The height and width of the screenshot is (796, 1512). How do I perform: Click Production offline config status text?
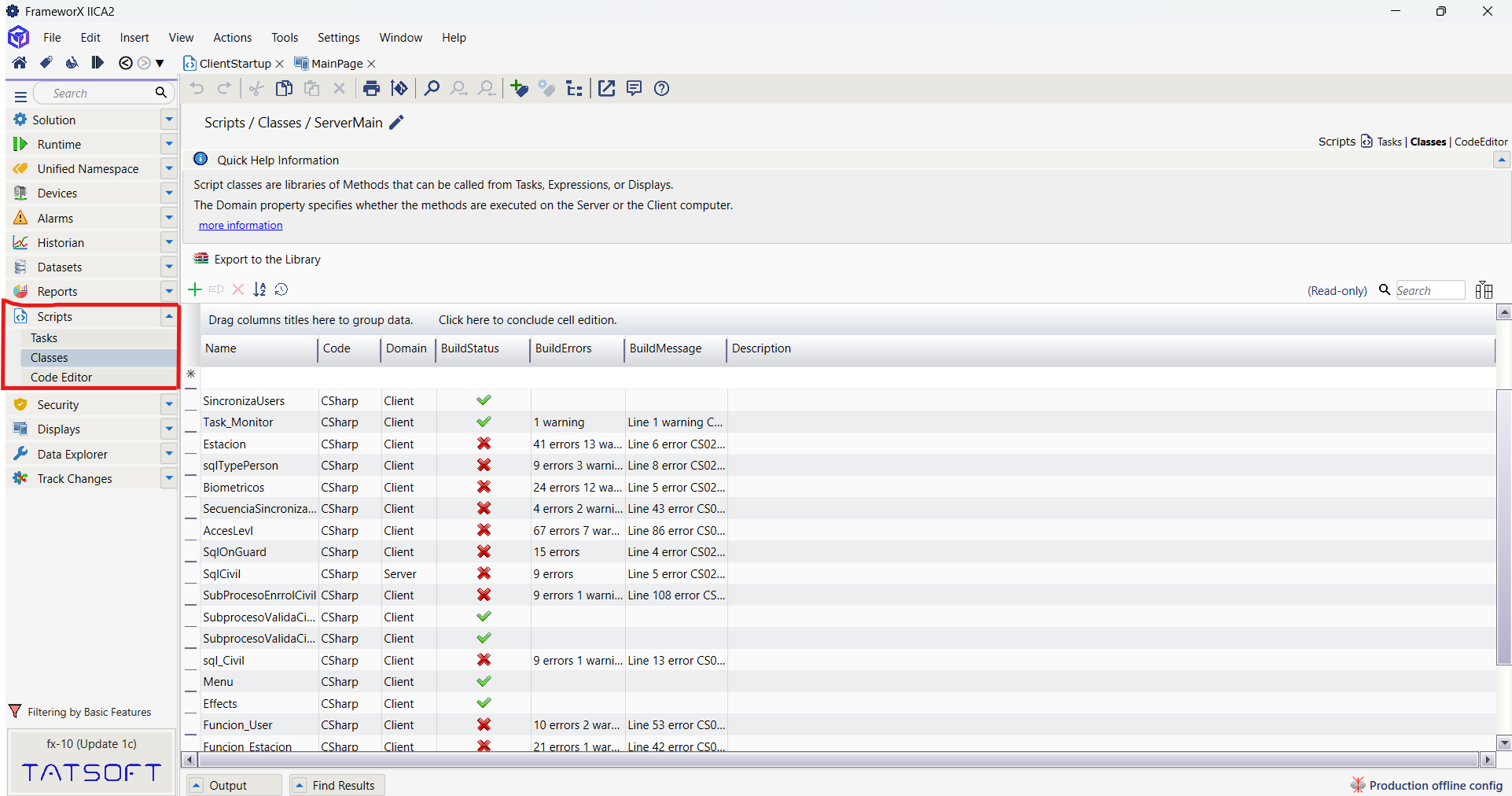[1436, 785]
